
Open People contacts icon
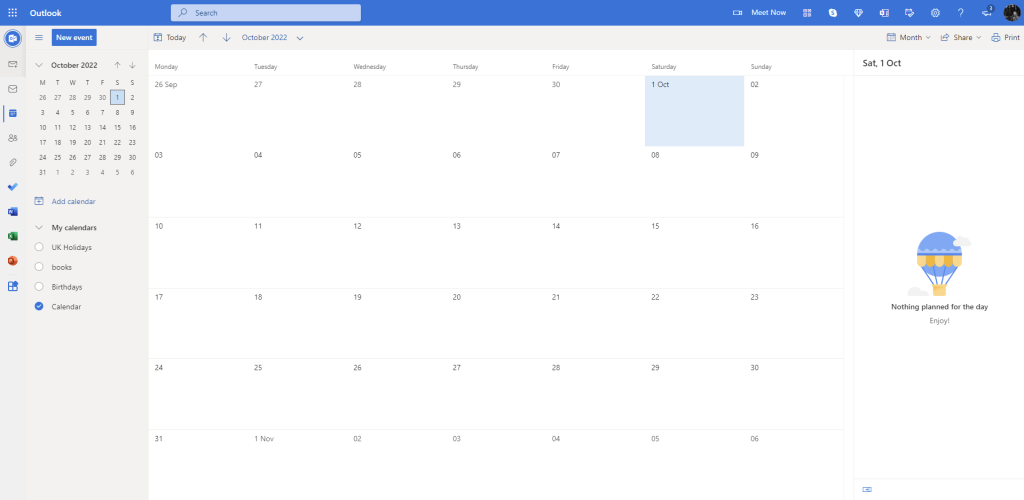[x=12, y=138]
